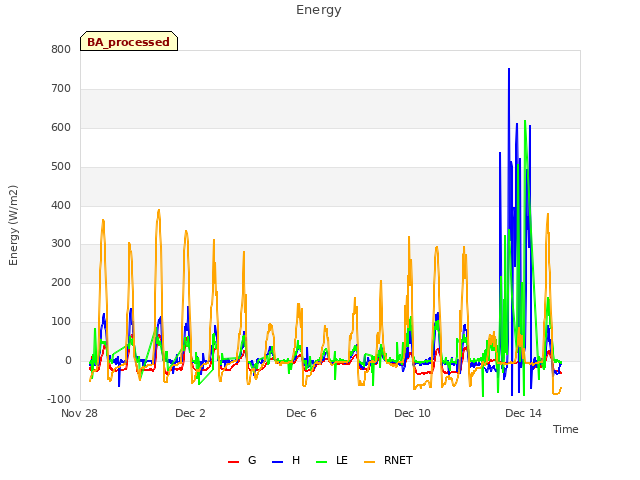This screenshot has height=480, width=640.
Task: Click the BA_processed label box
Action: [129, 41]
